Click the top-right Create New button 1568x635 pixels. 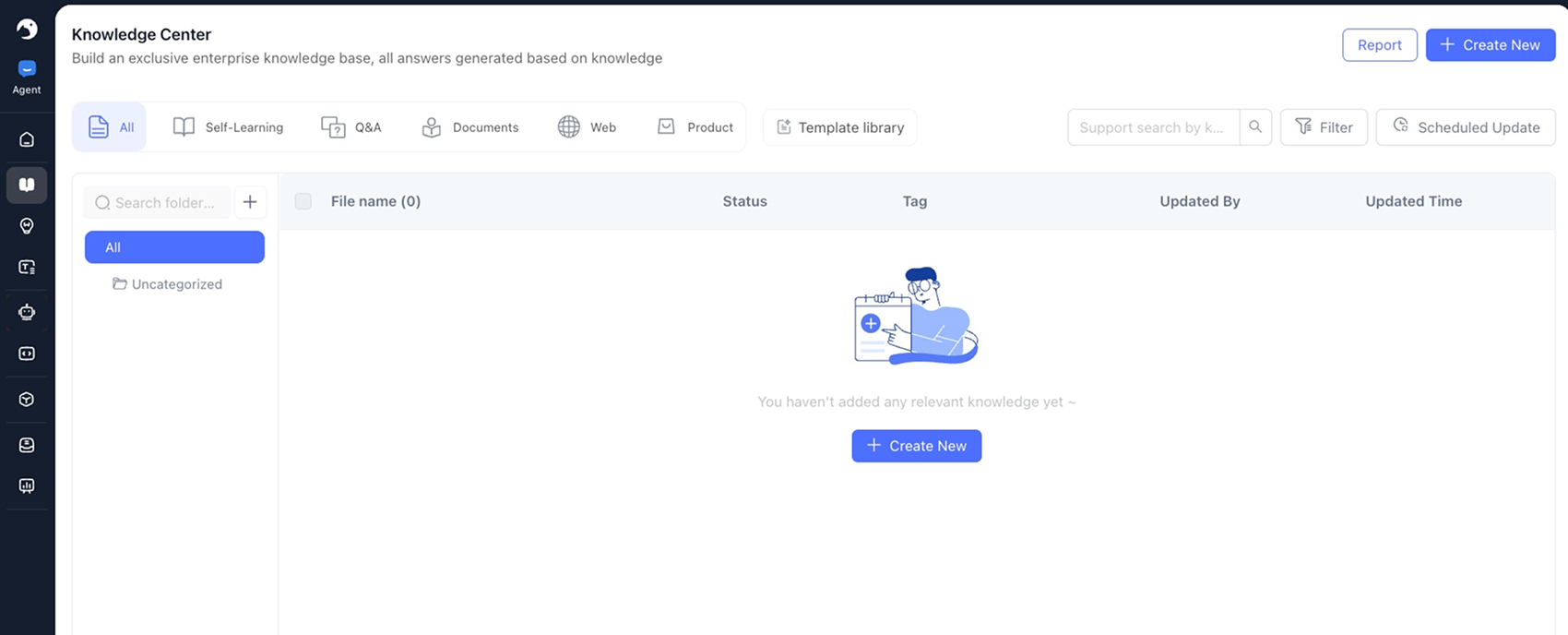tap(1491, 45)
